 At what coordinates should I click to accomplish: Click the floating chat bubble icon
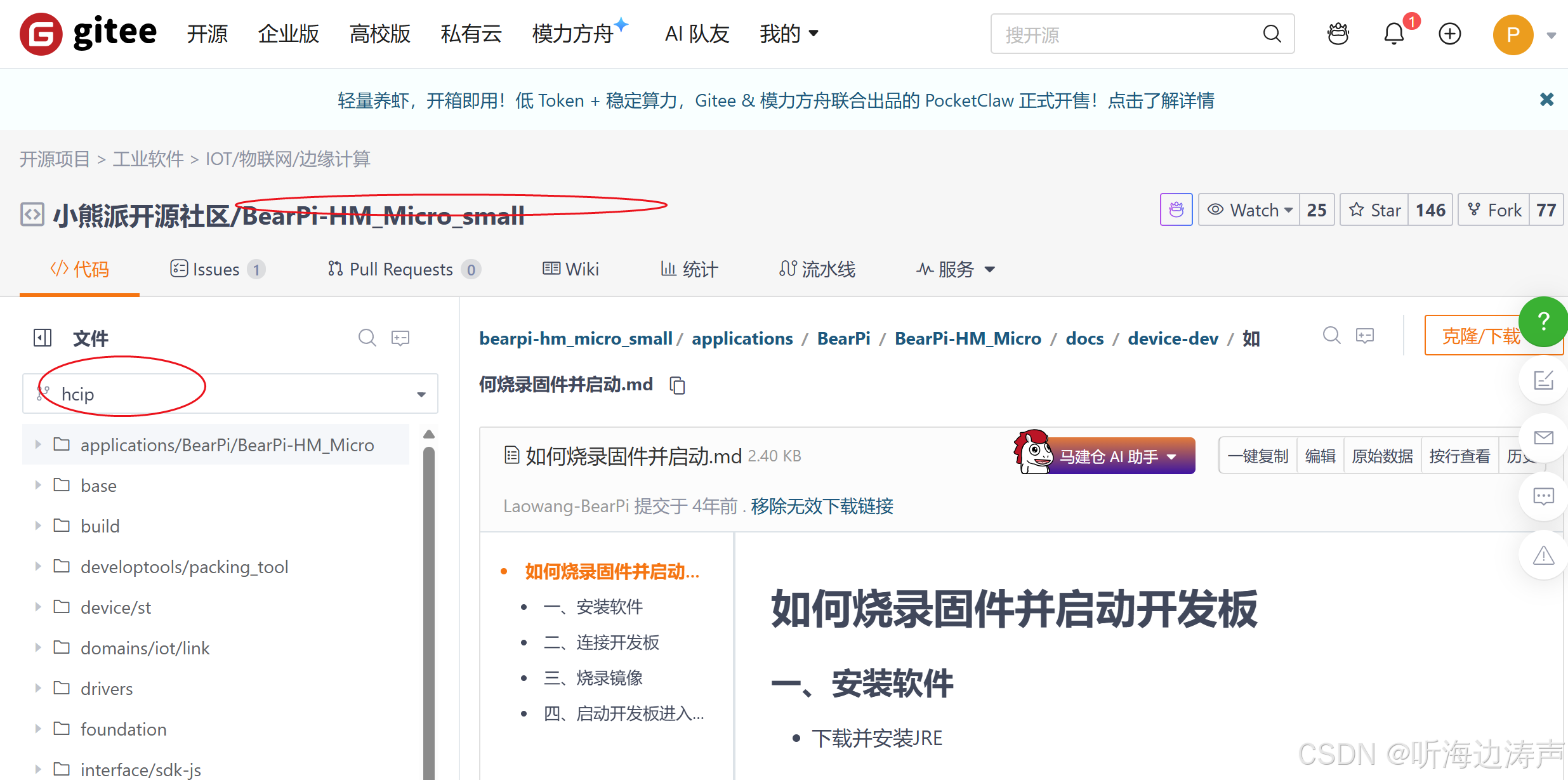[x=1543, y=496]
